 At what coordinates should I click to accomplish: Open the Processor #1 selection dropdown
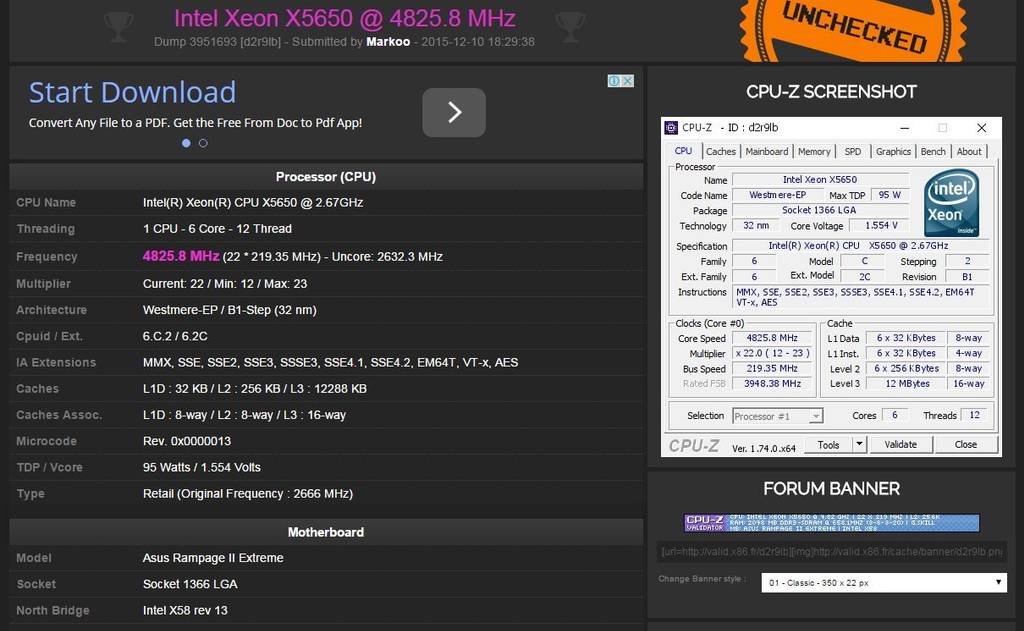tap(777, 416)
